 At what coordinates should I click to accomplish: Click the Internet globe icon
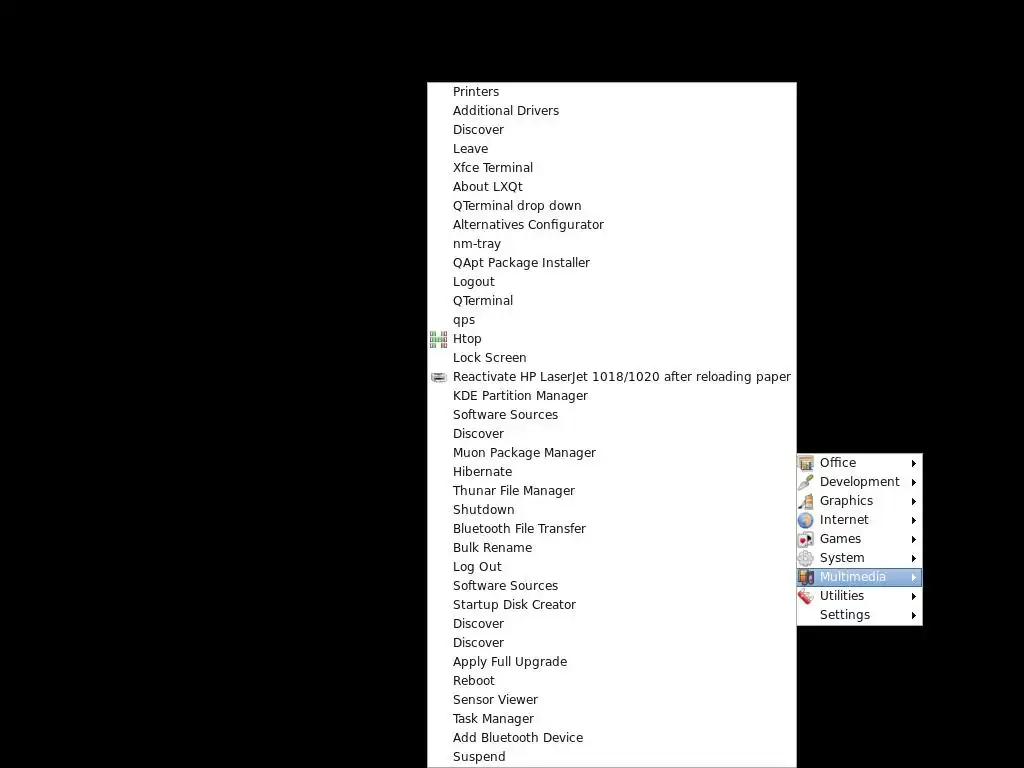[x=806, y=520]
